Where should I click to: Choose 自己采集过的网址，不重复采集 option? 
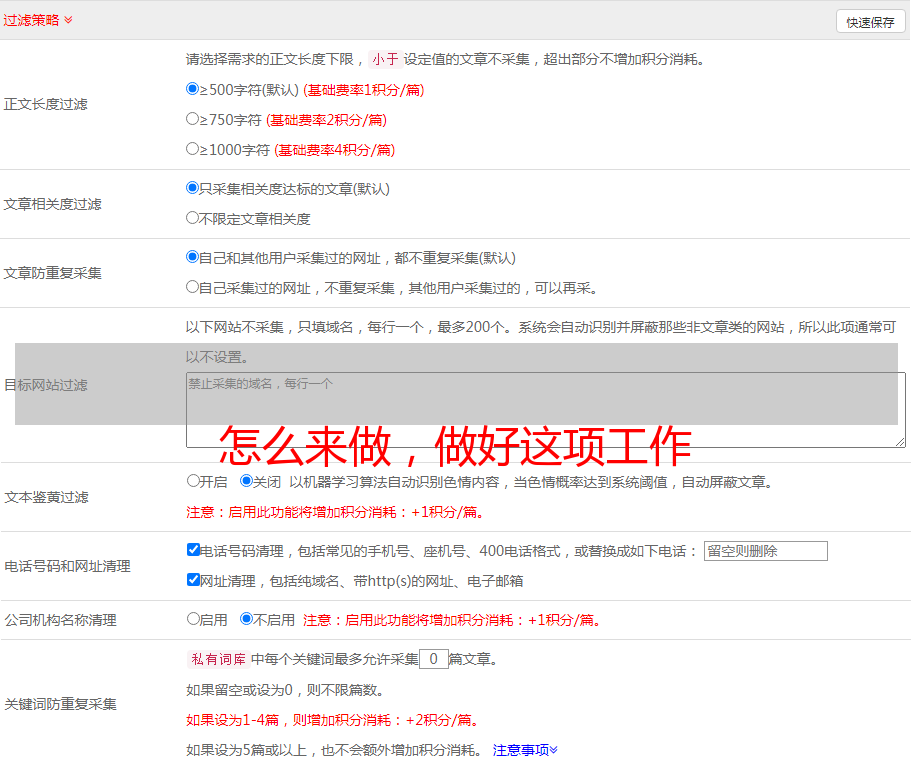coord(193,287)
